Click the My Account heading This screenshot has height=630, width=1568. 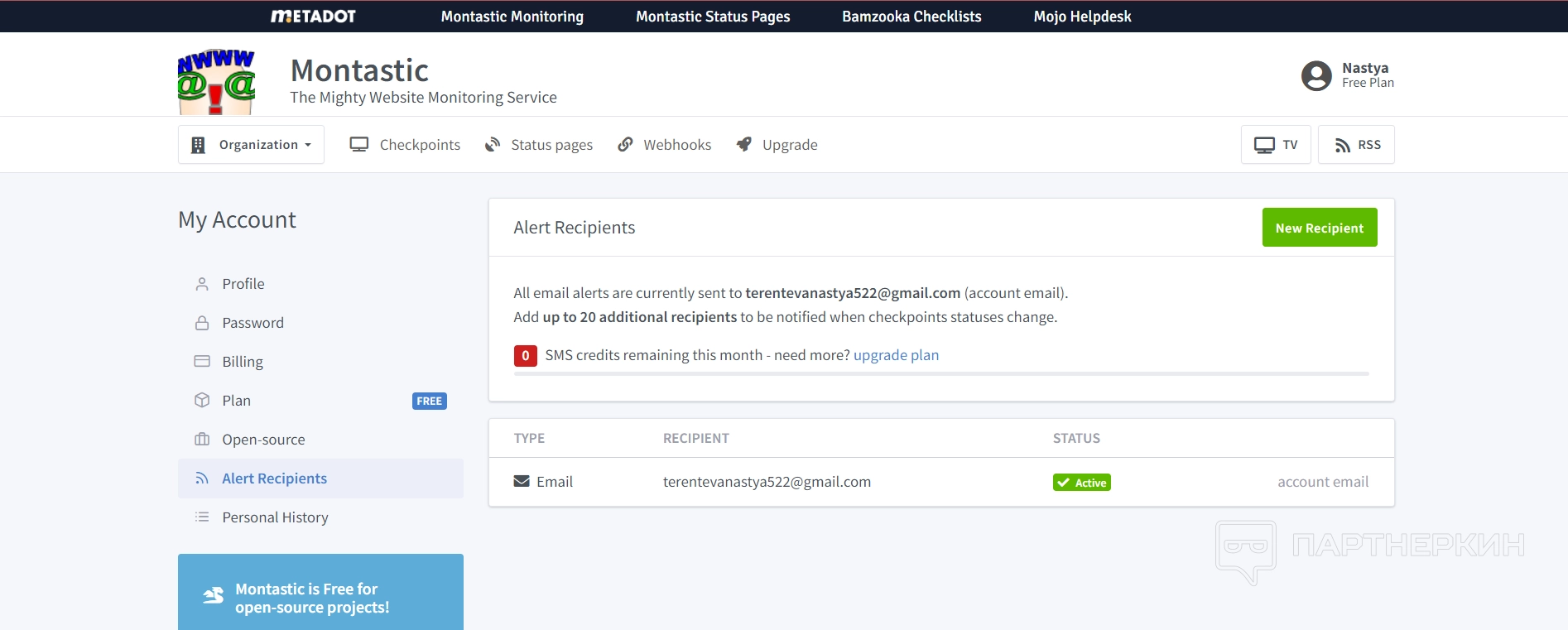click(237, 219)
